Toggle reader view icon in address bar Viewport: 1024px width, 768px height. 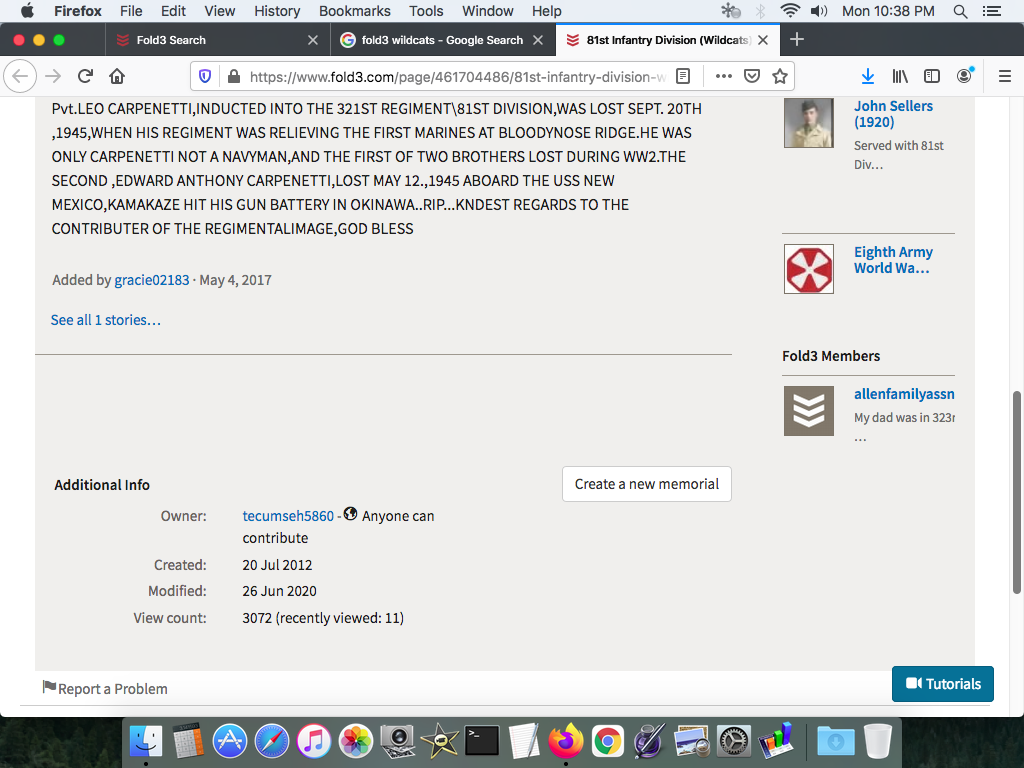[x=683, y=76]
